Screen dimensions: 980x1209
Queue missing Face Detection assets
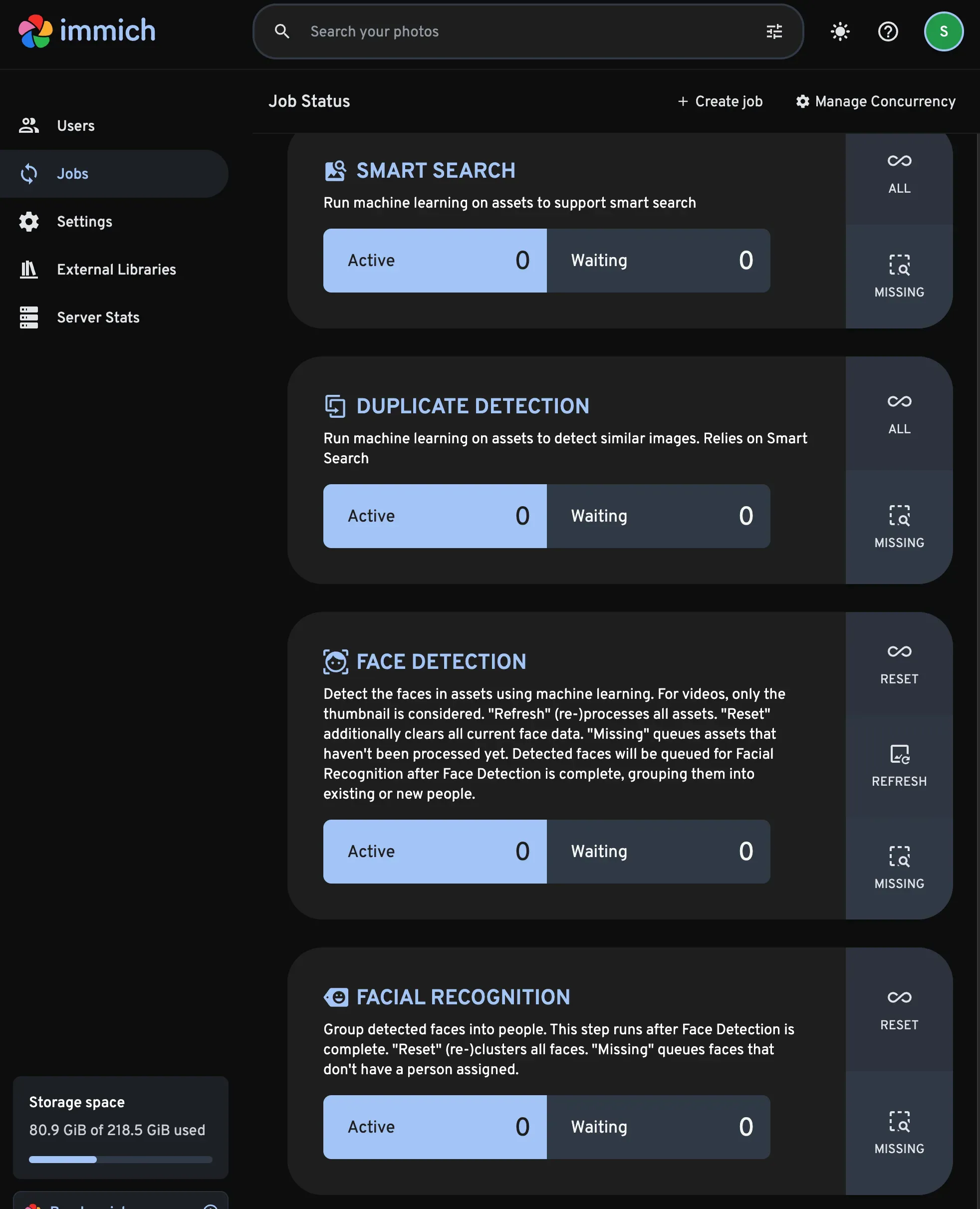899,868
